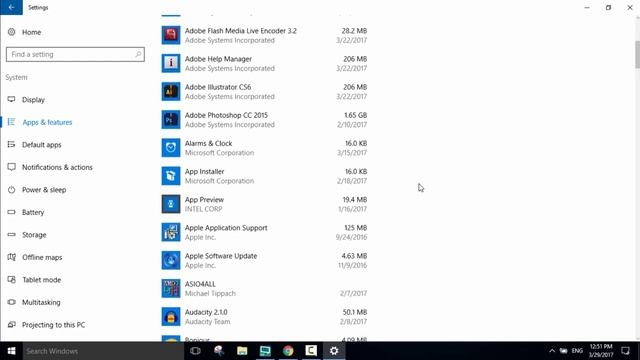Click the 4.63 MB size value
This screenshot has width=640, height=360.
(x=354, y=256)
